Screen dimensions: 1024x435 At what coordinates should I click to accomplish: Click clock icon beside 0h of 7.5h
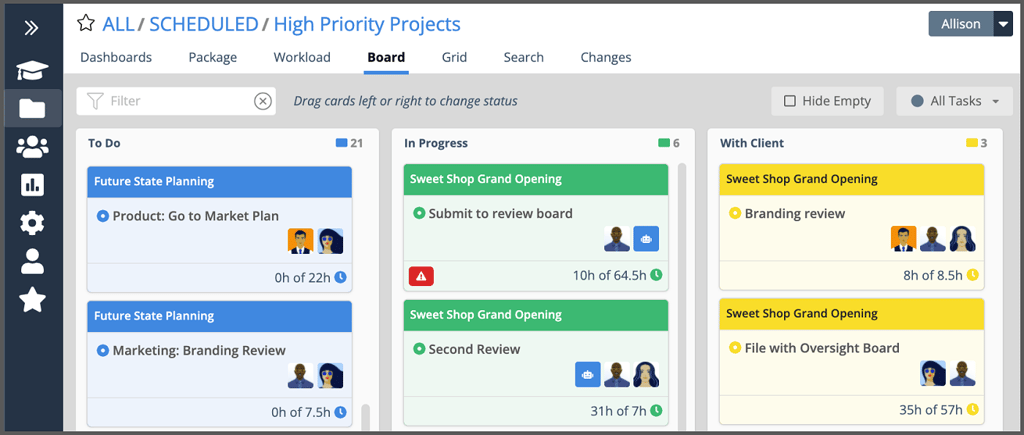click(340, 412)
